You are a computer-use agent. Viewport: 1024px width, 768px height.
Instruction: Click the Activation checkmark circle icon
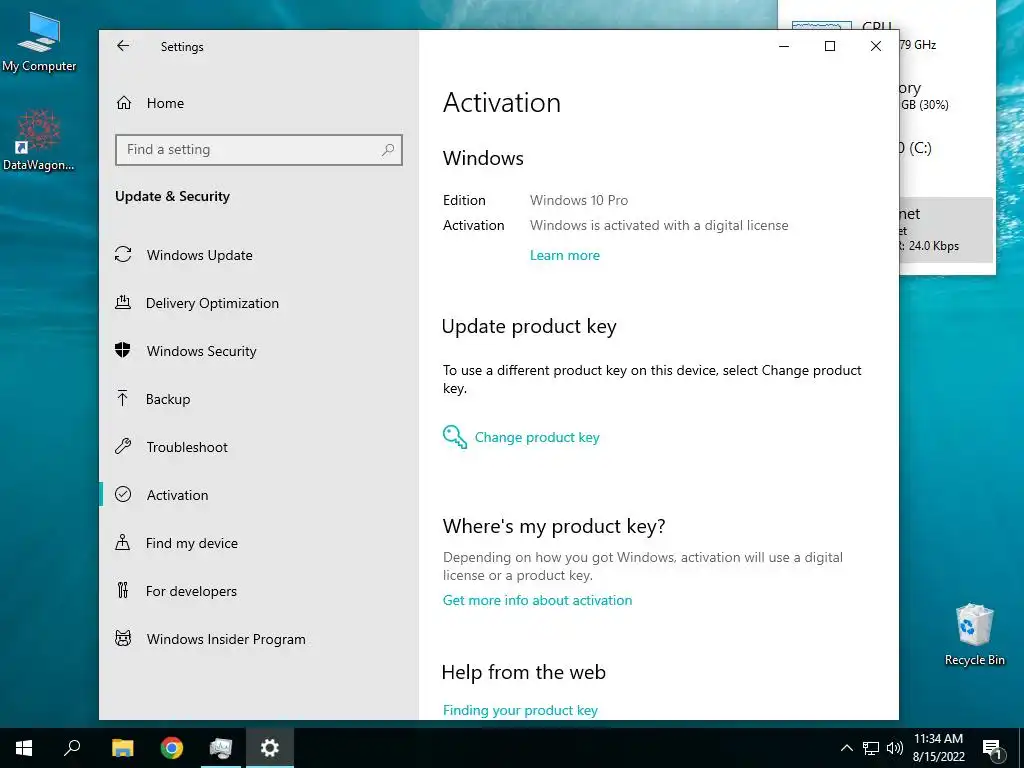tap(123, 494)
